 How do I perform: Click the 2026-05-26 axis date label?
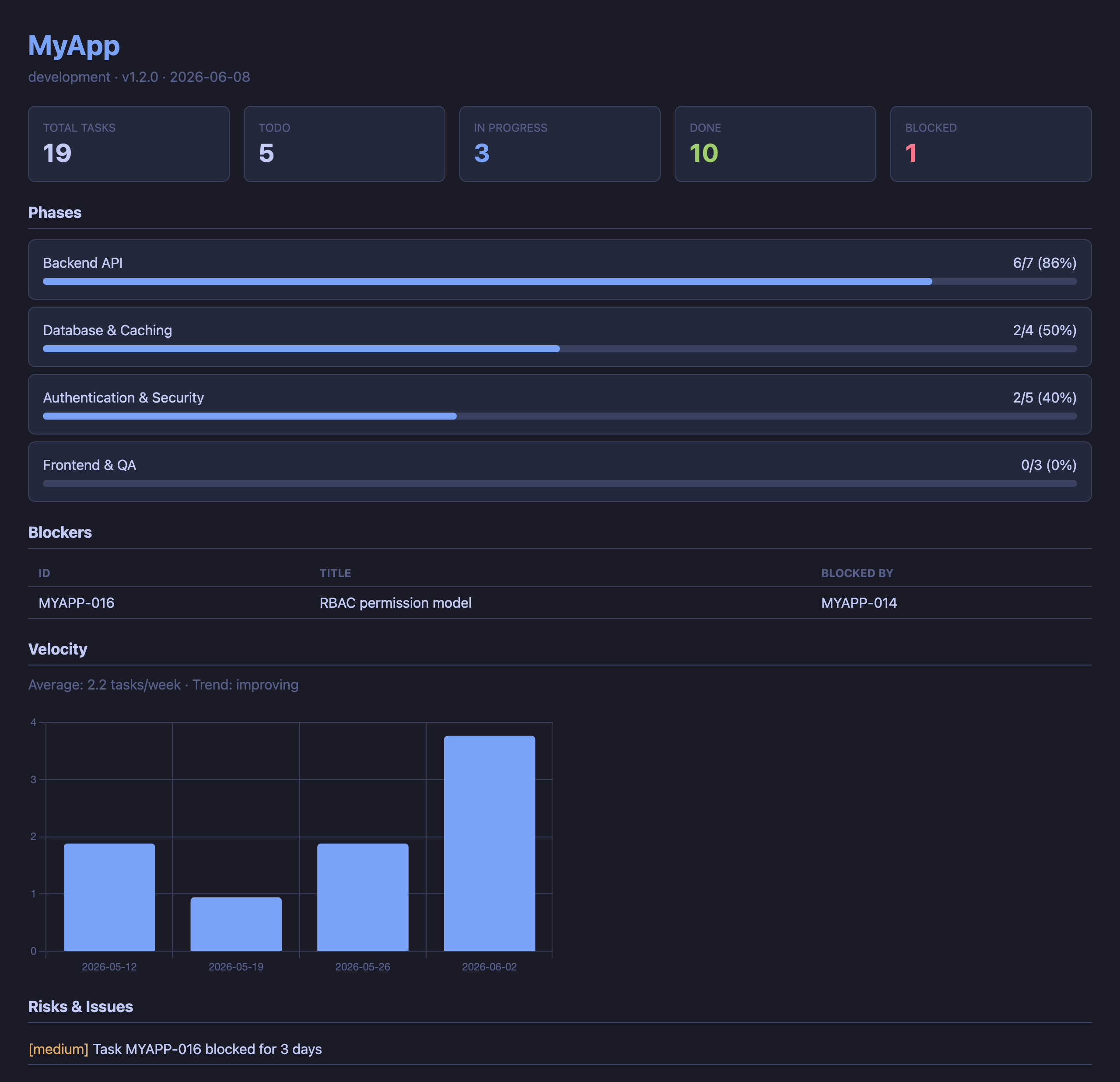[363, 966]
